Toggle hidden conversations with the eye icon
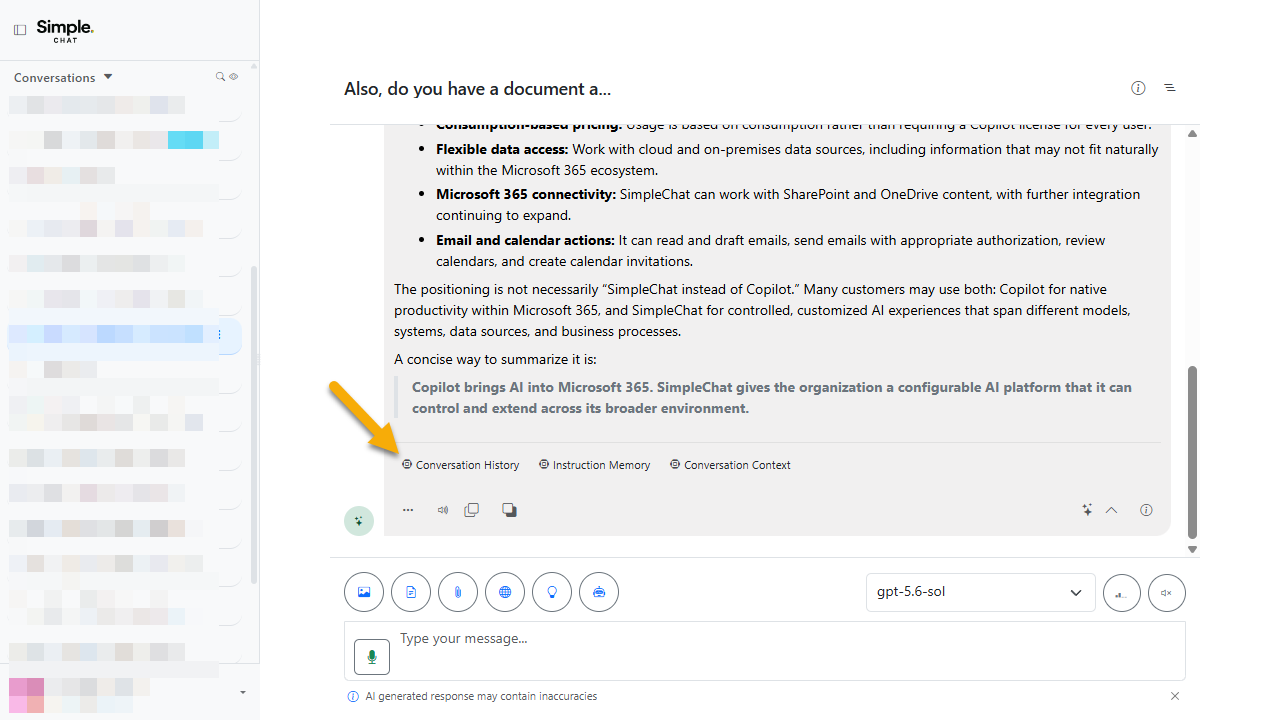This screenshot has width=1280, height=720. (233, 77)
